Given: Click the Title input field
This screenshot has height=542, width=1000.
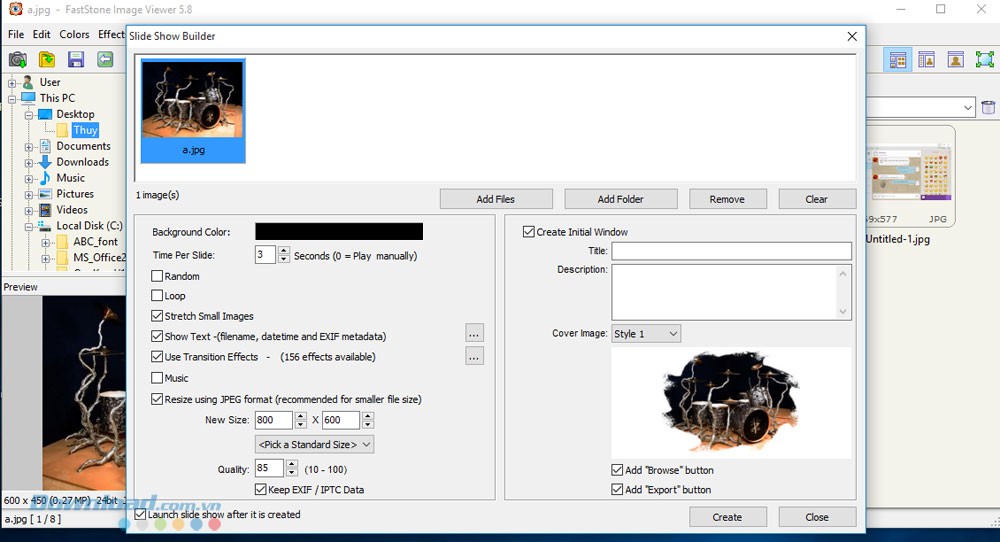Looking at the screenshot, I should (731, 251).
